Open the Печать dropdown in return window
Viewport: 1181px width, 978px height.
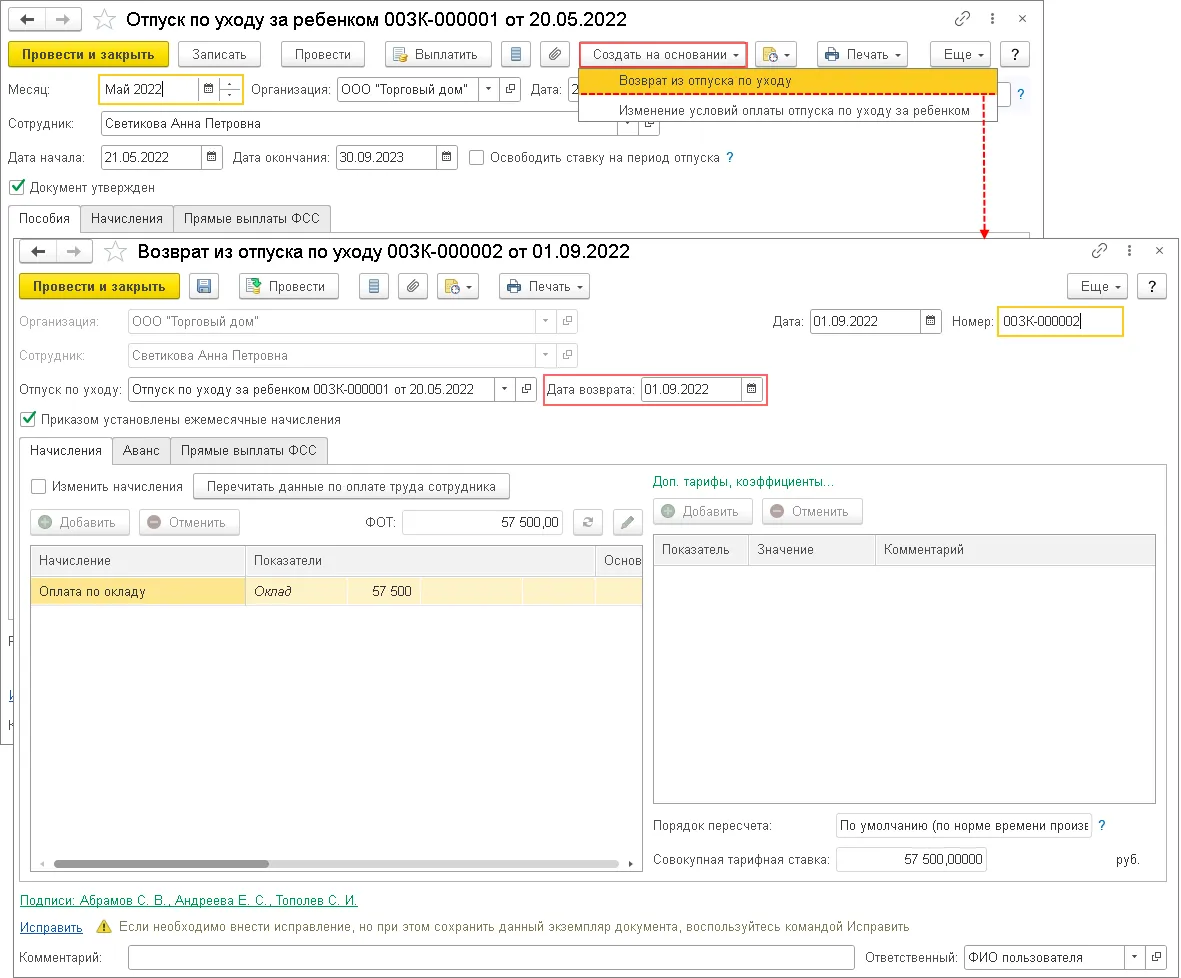tap(545, 286)
